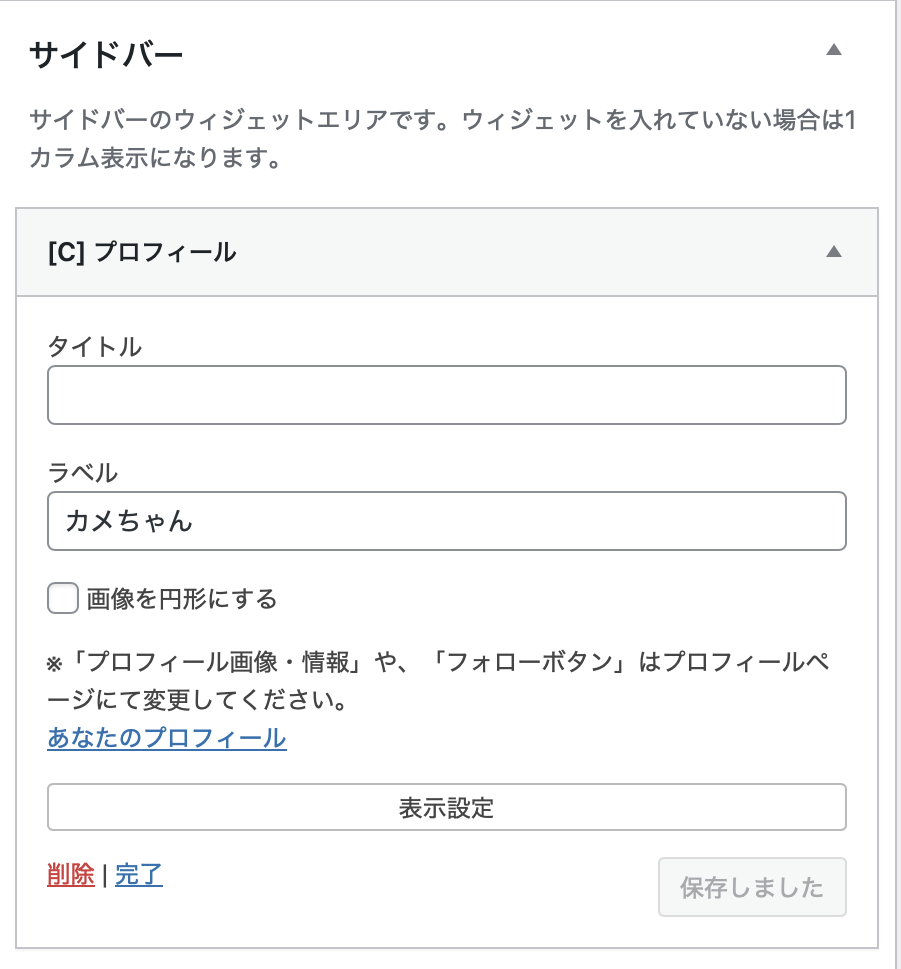Click the red 削除 link
Viewport: 901px width, 969px height.
70,876
